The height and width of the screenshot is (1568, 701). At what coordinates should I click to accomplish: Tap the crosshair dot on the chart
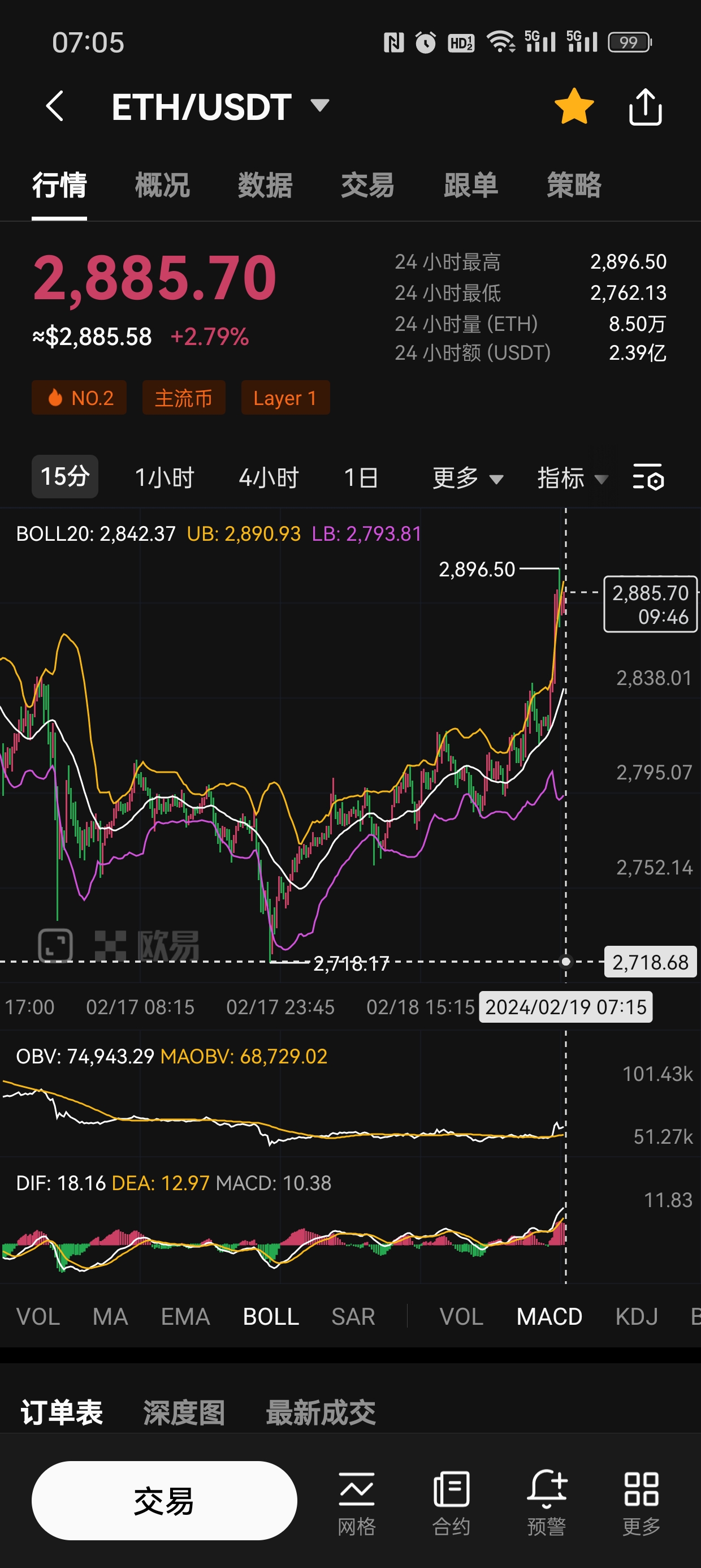(566, 962)
